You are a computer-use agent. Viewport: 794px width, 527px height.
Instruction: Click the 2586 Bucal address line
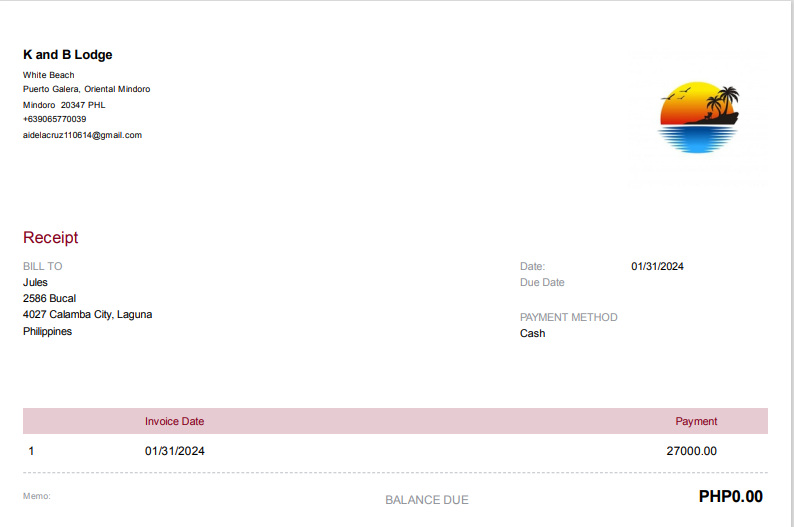point(49,298)
